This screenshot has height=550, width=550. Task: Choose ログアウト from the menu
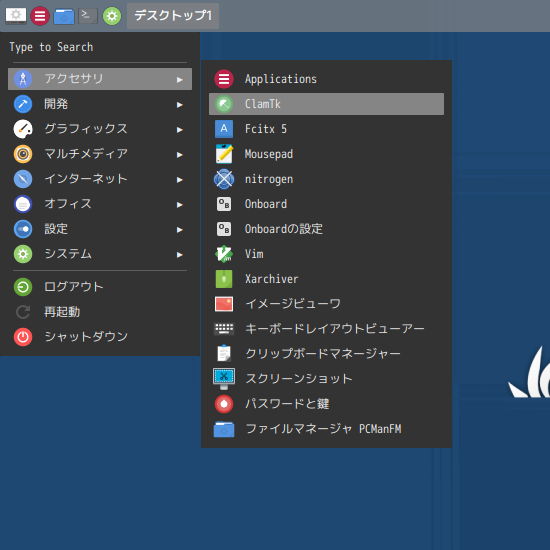(x=100, y=287)
